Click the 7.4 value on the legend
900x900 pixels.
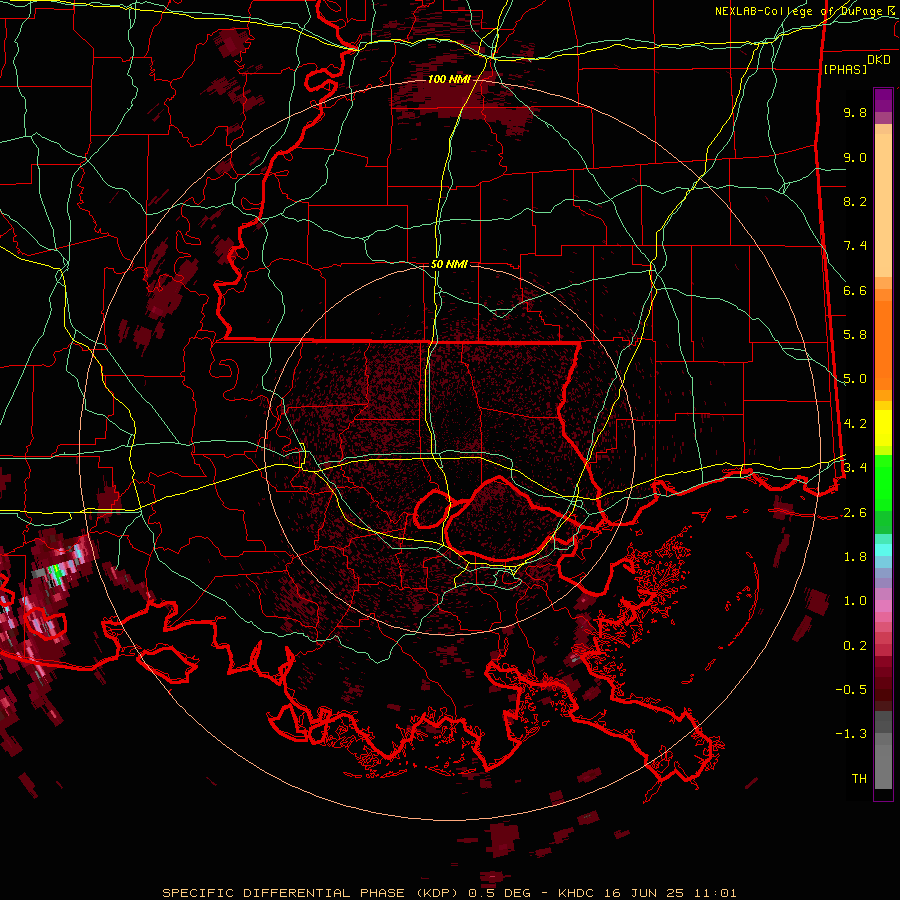(855, 246)
